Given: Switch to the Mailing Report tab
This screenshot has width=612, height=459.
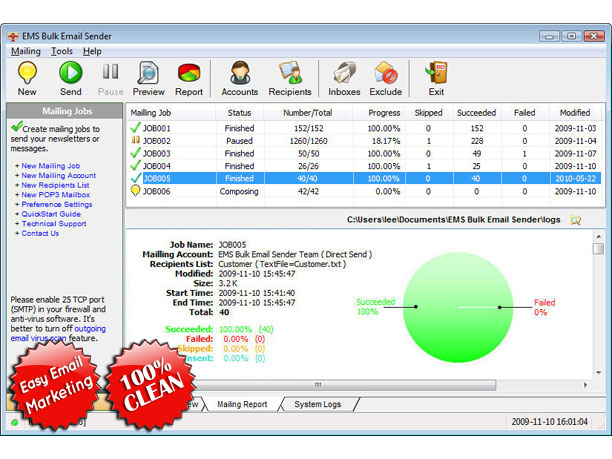Looking at the screenshot, I should point(242,404).
